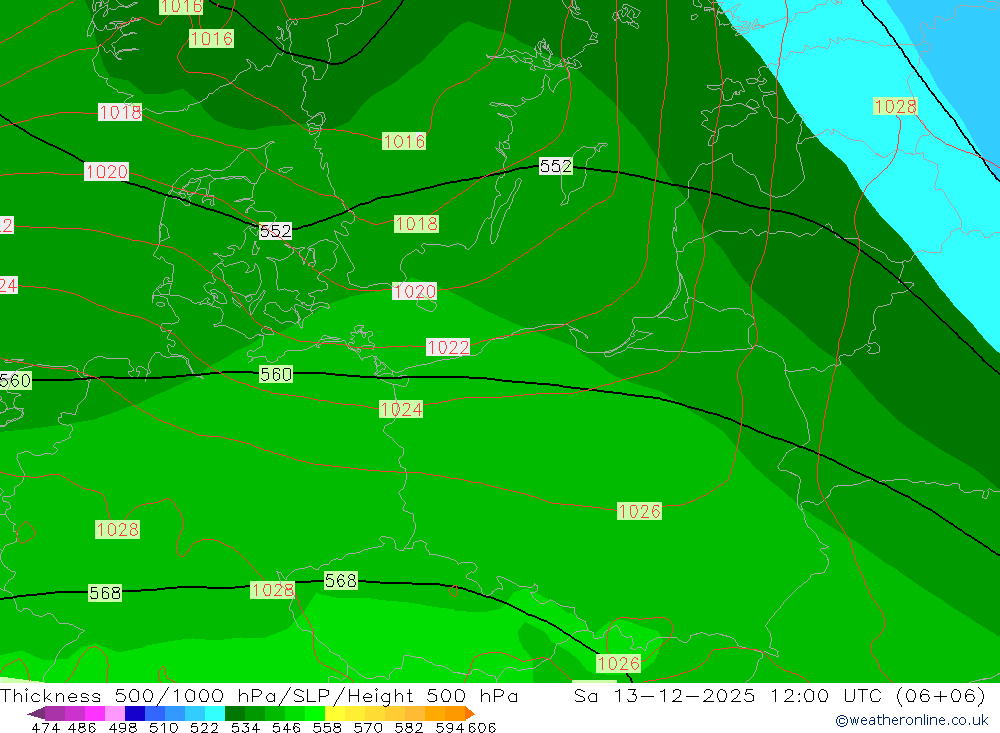Click legend value 606
Screen dimensions: 1000x733
[x=482, y=727]
